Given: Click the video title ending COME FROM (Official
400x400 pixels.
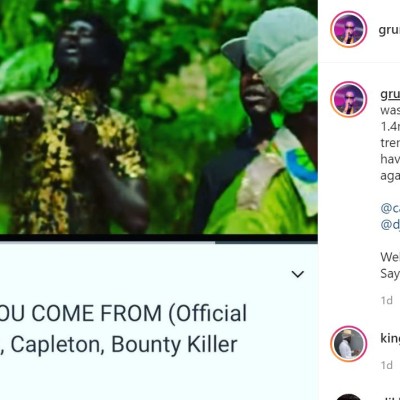Looking at the screenshot, I should click(123, 313).
